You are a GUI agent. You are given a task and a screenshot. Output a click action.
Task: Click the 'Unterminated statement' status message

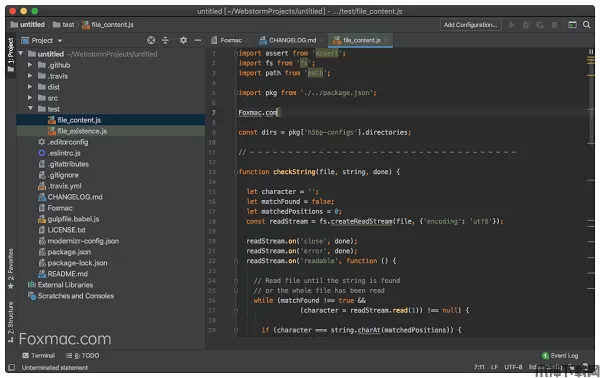click(55, 368)
